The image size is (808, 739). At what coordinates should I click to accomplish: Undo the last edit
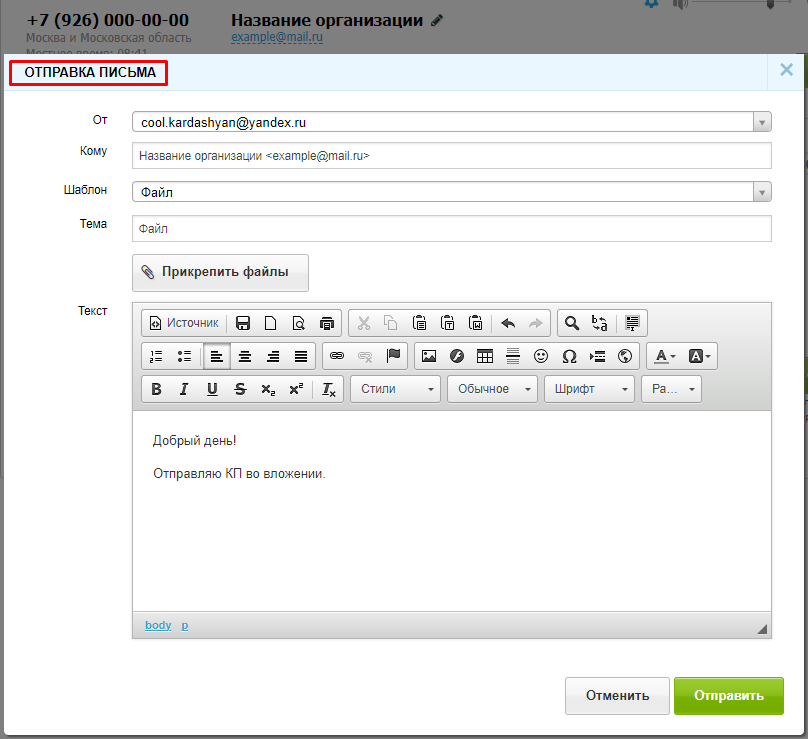(508, 323)
